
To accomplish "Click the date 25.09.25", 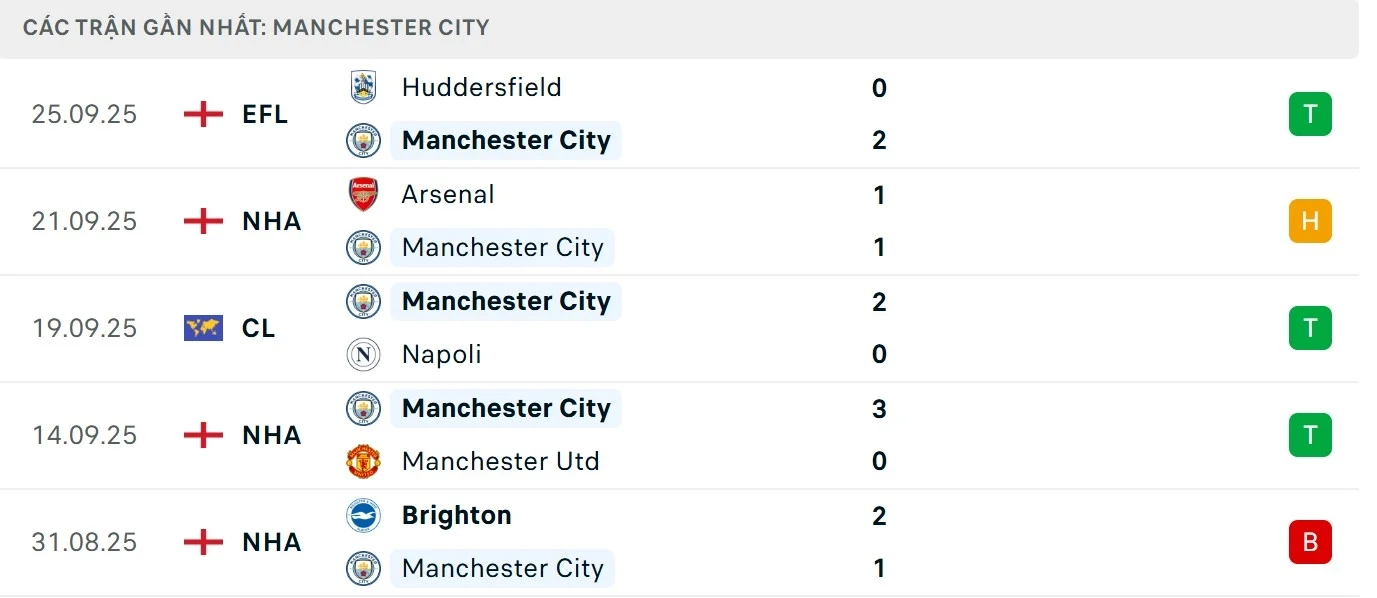I will (x=84, y=113).
